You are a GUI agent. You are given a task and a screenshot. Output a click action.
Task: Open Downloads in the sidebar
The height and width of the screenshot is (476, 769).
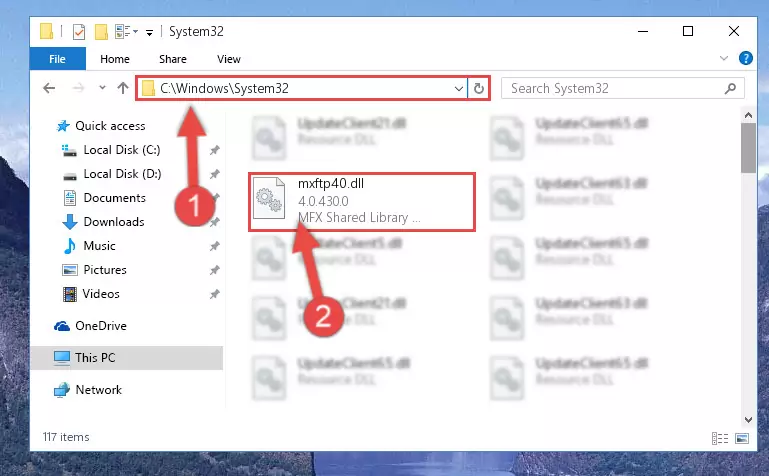click(x=114, y=222)
